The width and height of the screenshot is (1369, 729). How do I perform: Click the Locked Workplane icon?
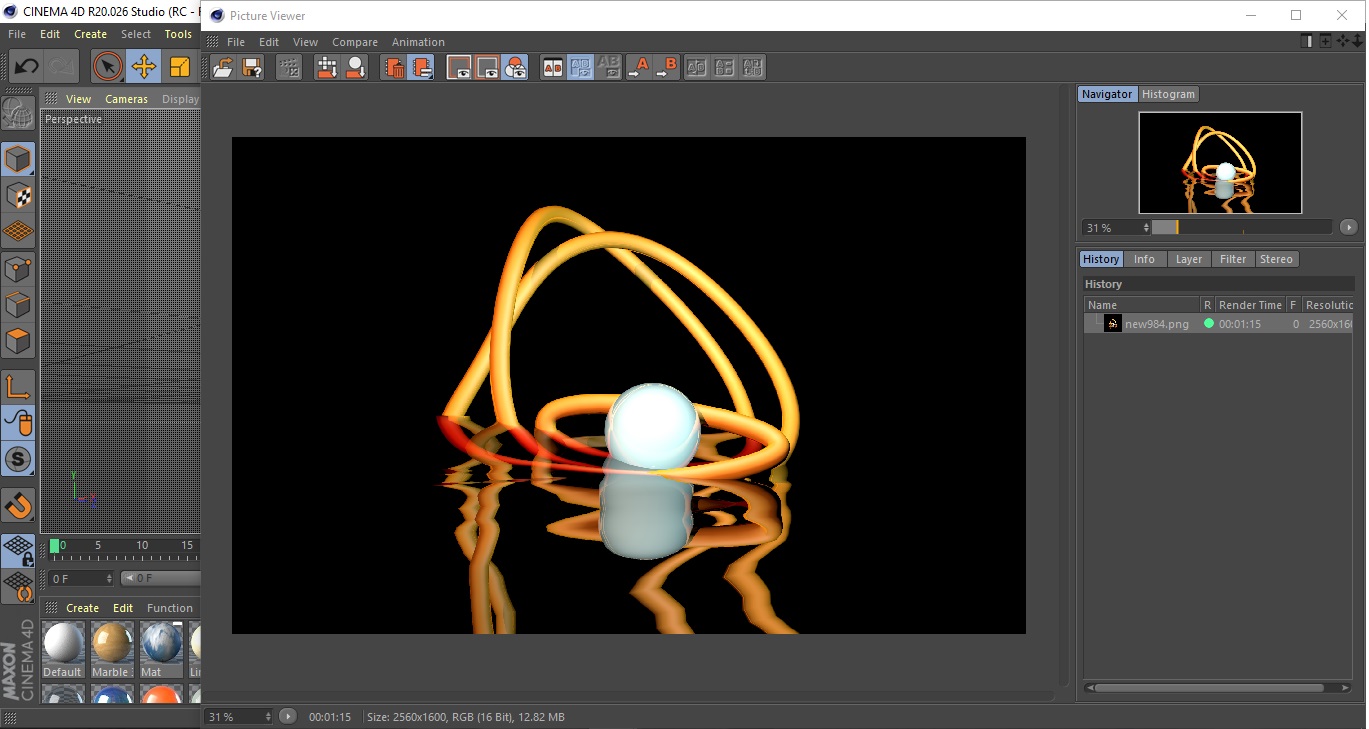click(x=18, y=550)
